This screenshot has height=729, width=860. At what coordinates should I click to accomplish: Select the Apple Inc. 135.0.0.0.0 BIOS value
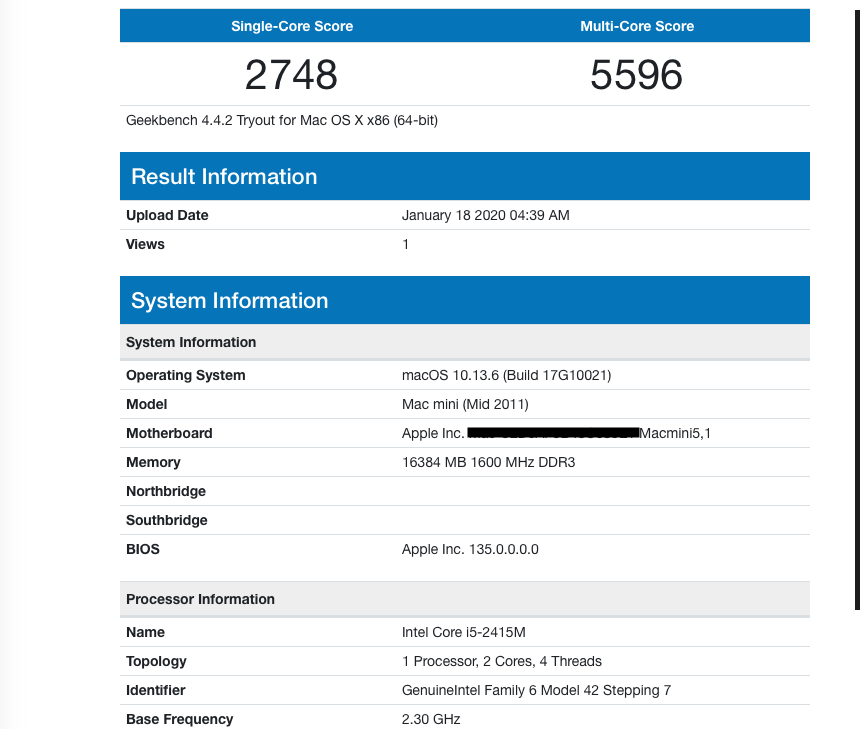[x=470, y=549]
